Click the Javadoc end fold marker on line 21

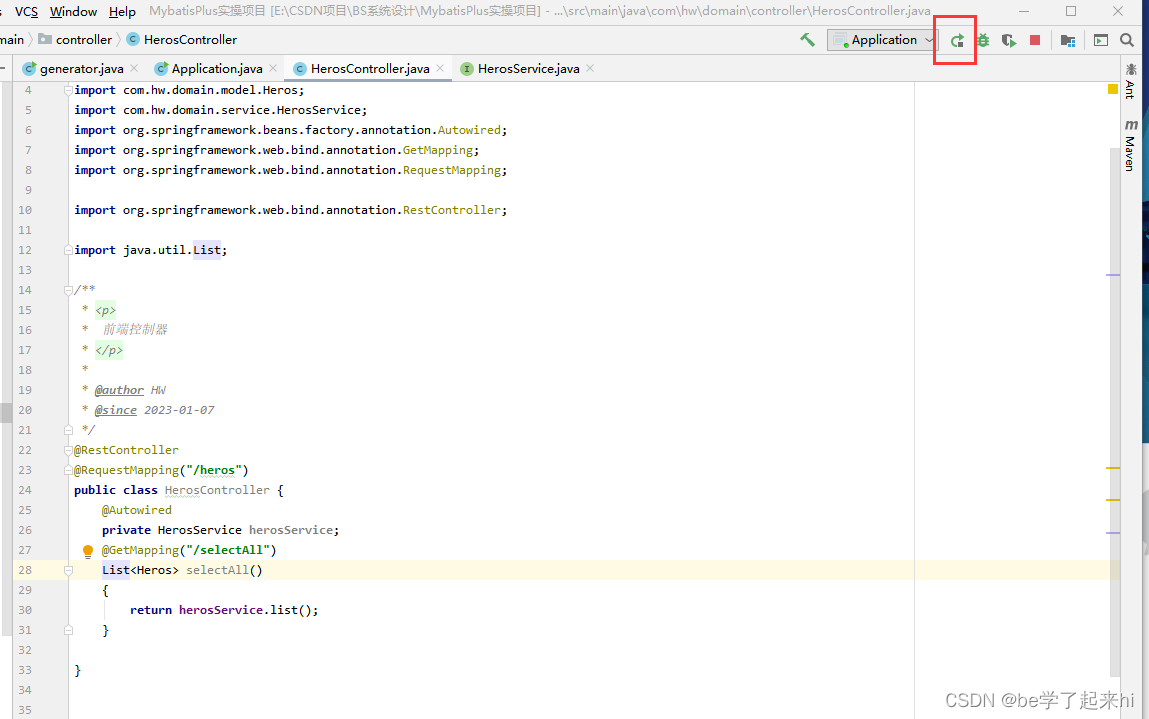[x=68, y=430]
